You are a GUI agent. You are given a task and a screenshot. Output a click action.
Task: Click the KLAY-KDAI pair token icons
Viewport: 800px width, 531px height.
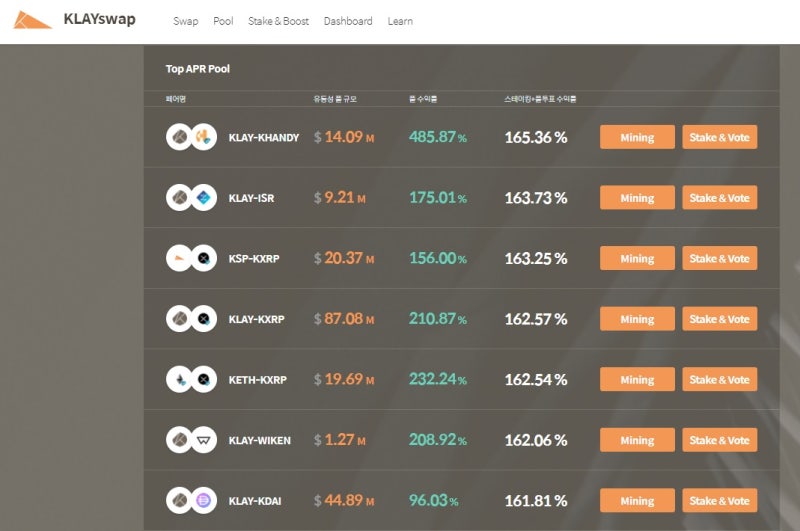pyautogui.click(x=191, y=501)
